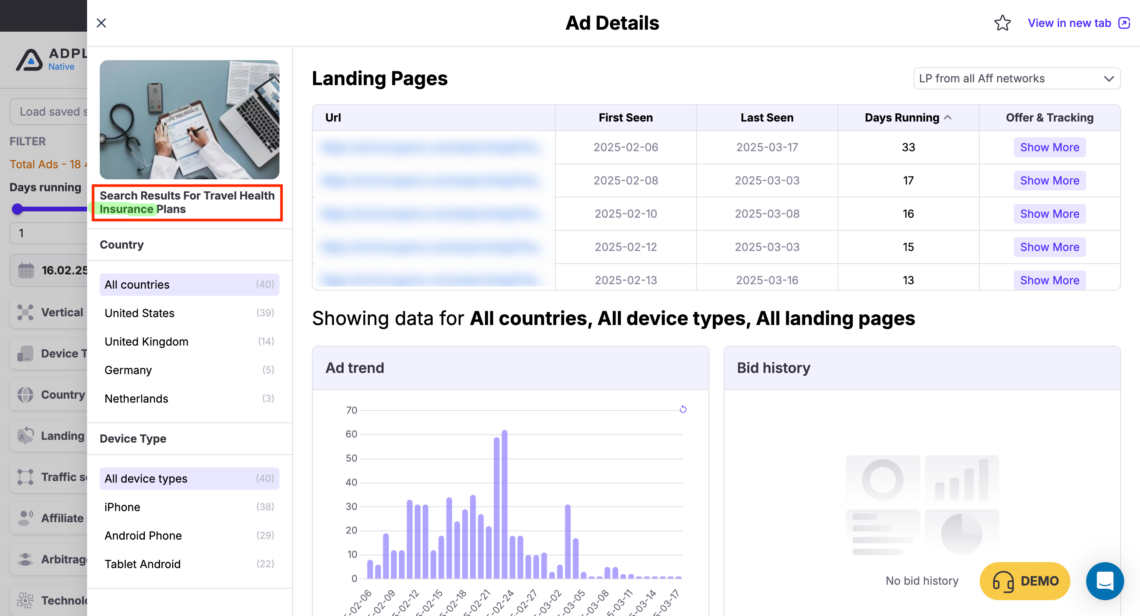This screenshot has height=616, width=1140.
Task: Open View in new tab link
Action: tap(1070, 22)
